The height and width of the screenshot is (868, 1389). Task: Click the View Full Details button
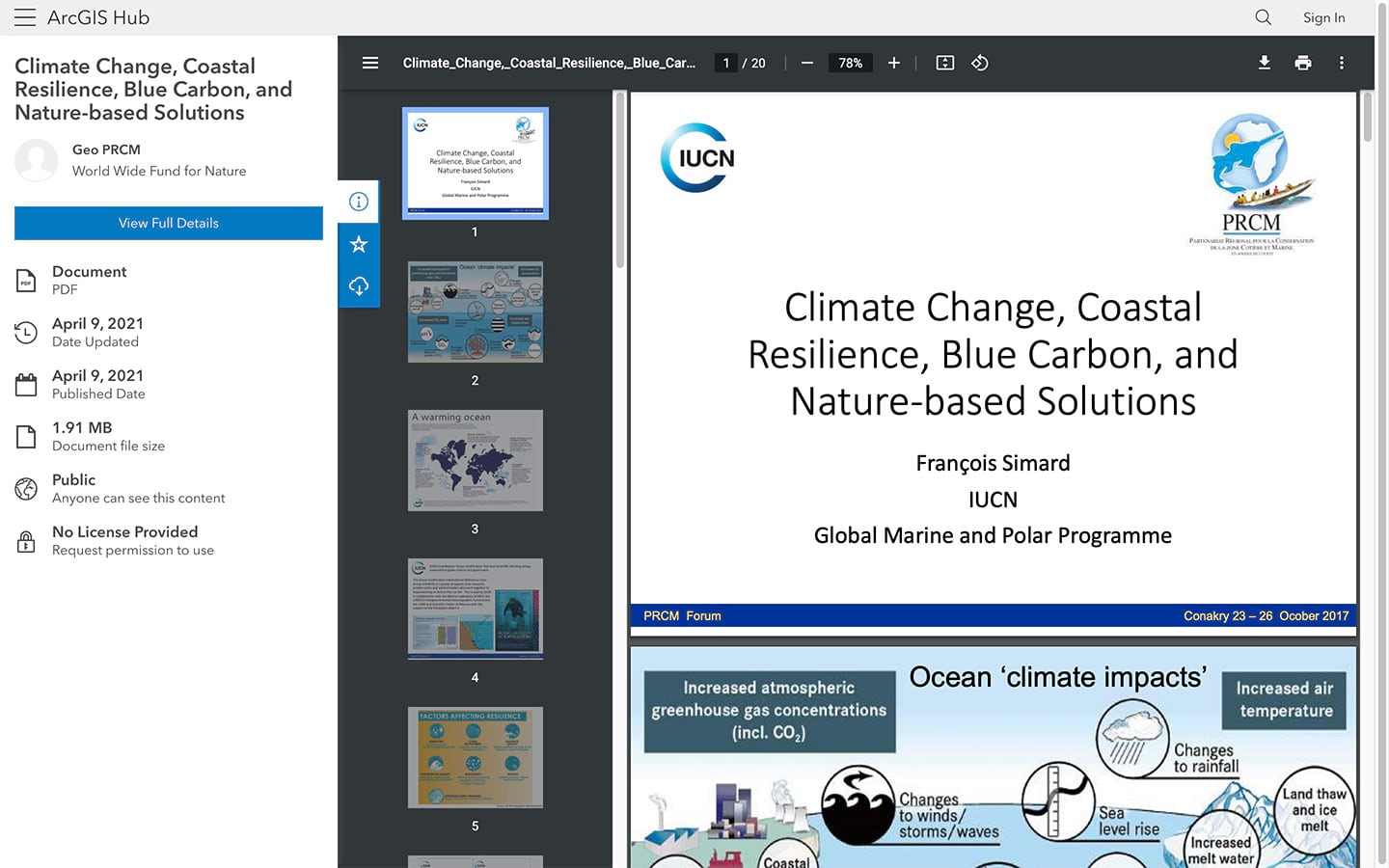point(169,223)
